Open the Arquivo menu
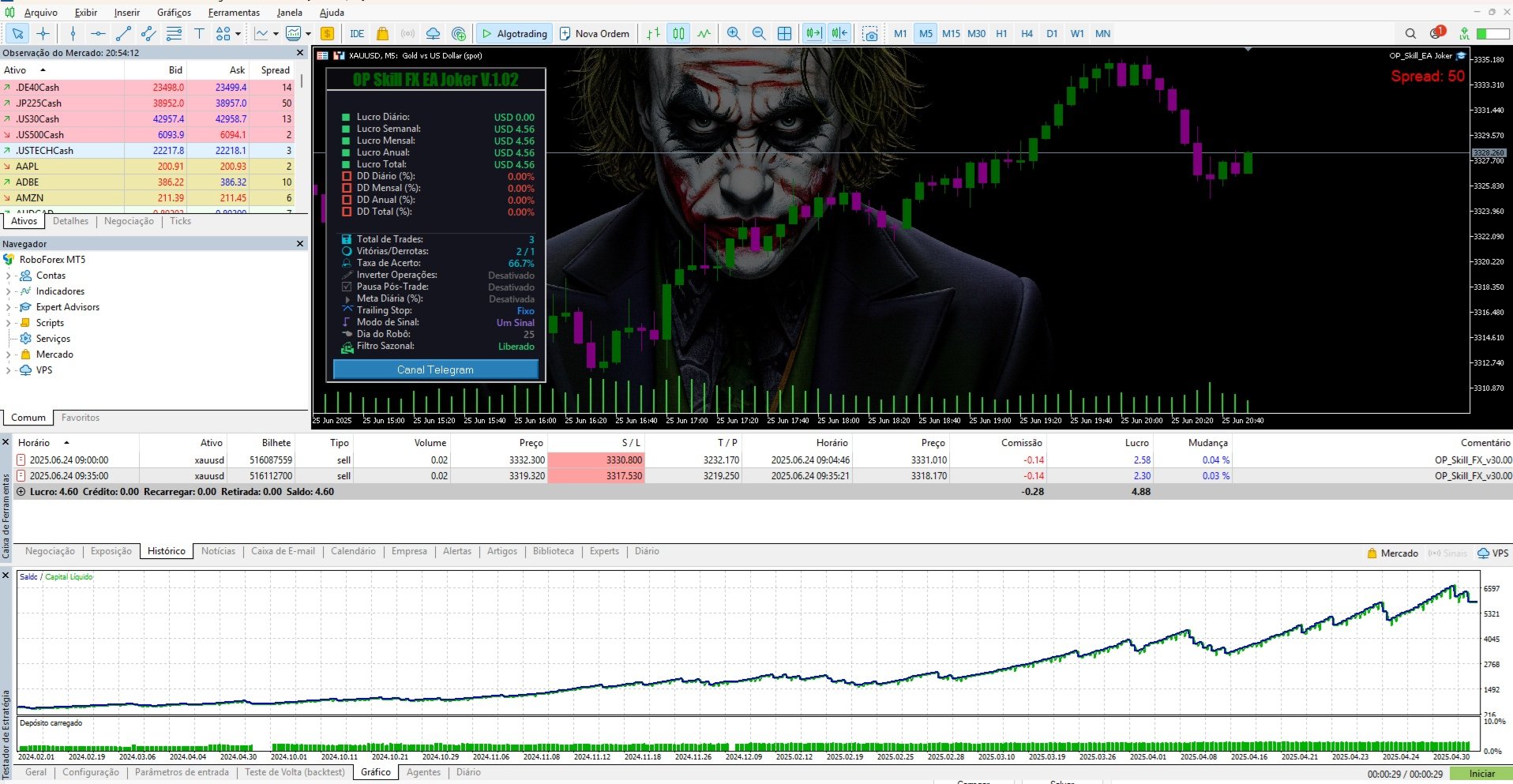Image resolution: width=1513 pixels, height=784 pixels. [40, 12]
